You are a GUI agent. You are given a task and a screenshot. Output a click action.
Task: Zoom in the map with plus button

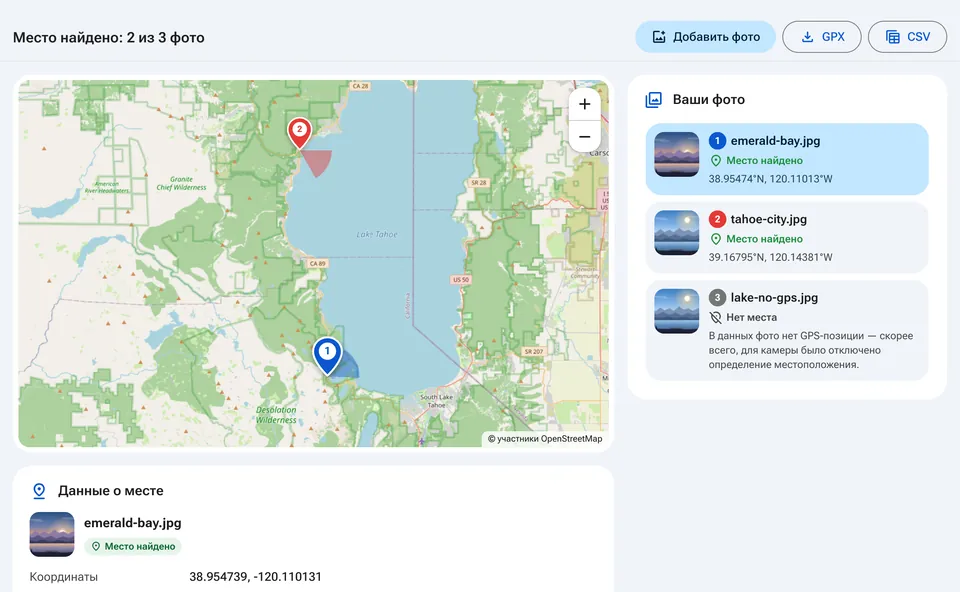coord(585,104)
